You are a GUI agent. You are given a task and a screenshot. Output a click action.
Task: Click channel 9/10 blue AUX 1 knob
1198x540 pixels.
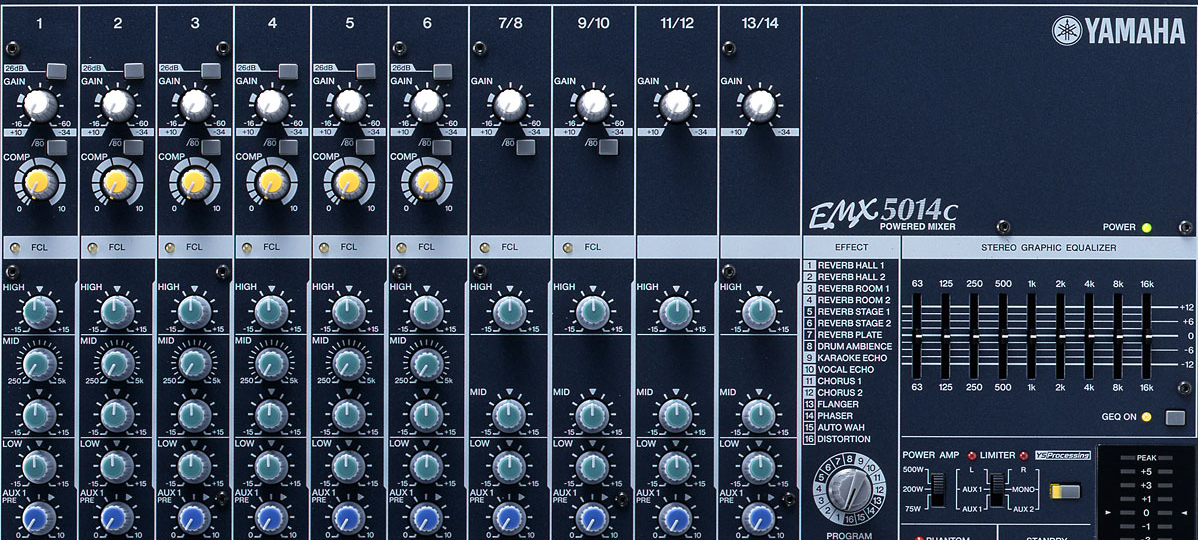pyautogui.click(x=592, y=518)
